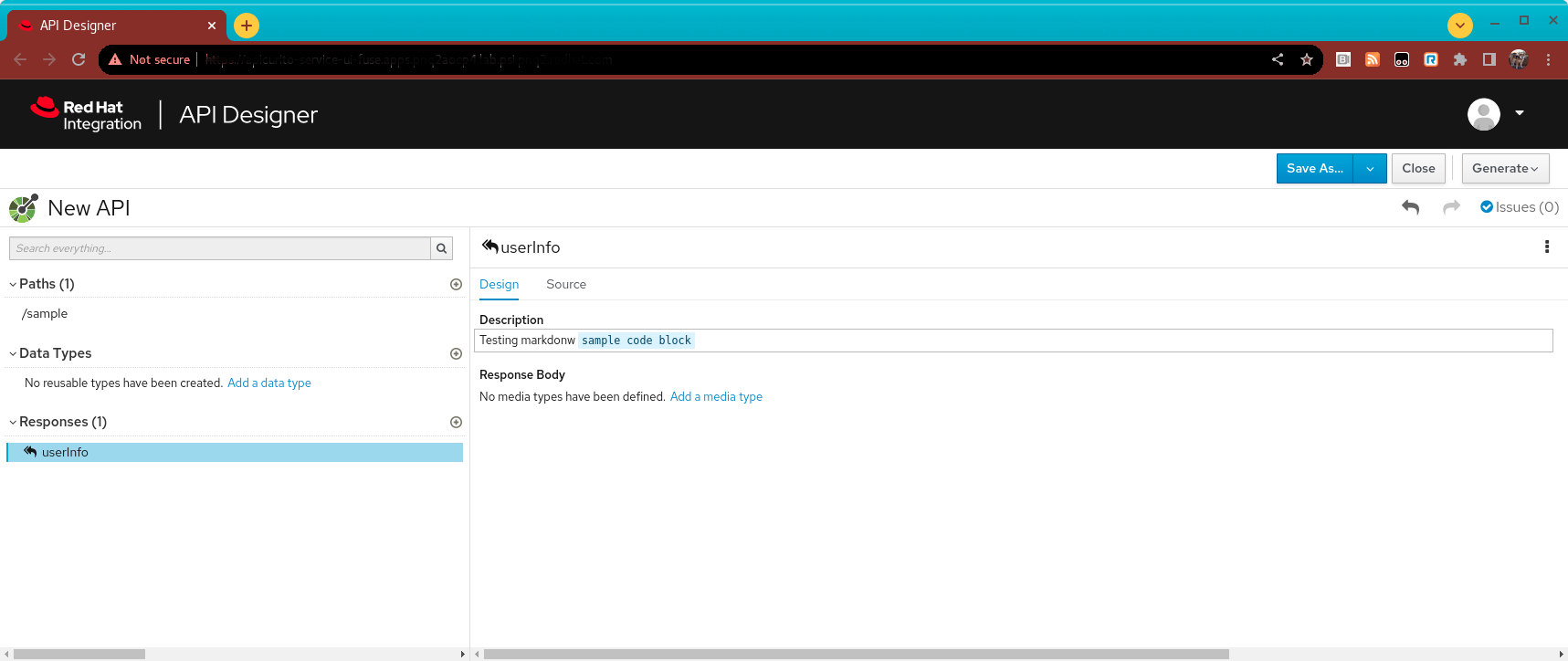Image resolution: width=1568 pixels, height=661 pixels.
Task: Open the Save As dropdown arrow
Action: coord(1370,168)
